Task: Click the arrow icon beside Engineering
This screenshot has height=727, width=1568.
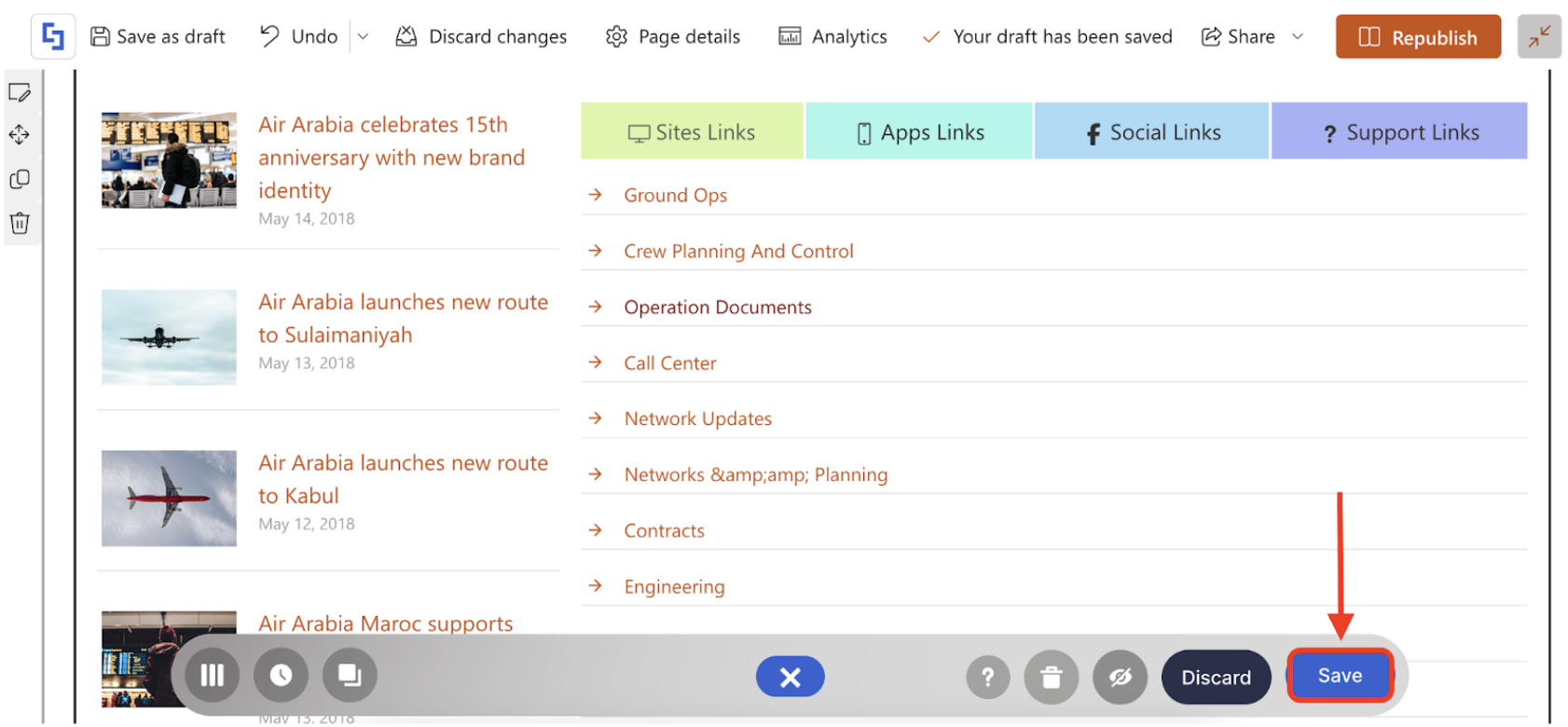Action: click(596, 586)
